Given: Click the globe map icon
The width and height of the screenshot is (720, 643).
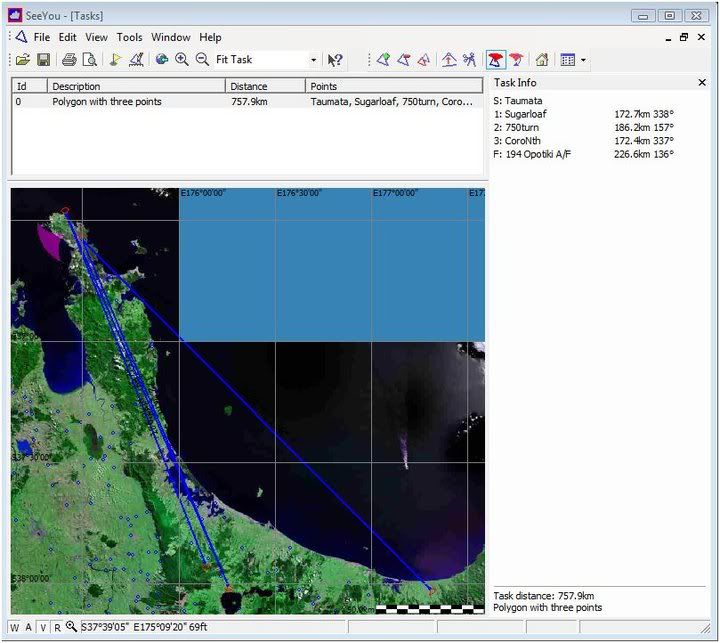Looking at the screenshot, I should tap(161, 60).
